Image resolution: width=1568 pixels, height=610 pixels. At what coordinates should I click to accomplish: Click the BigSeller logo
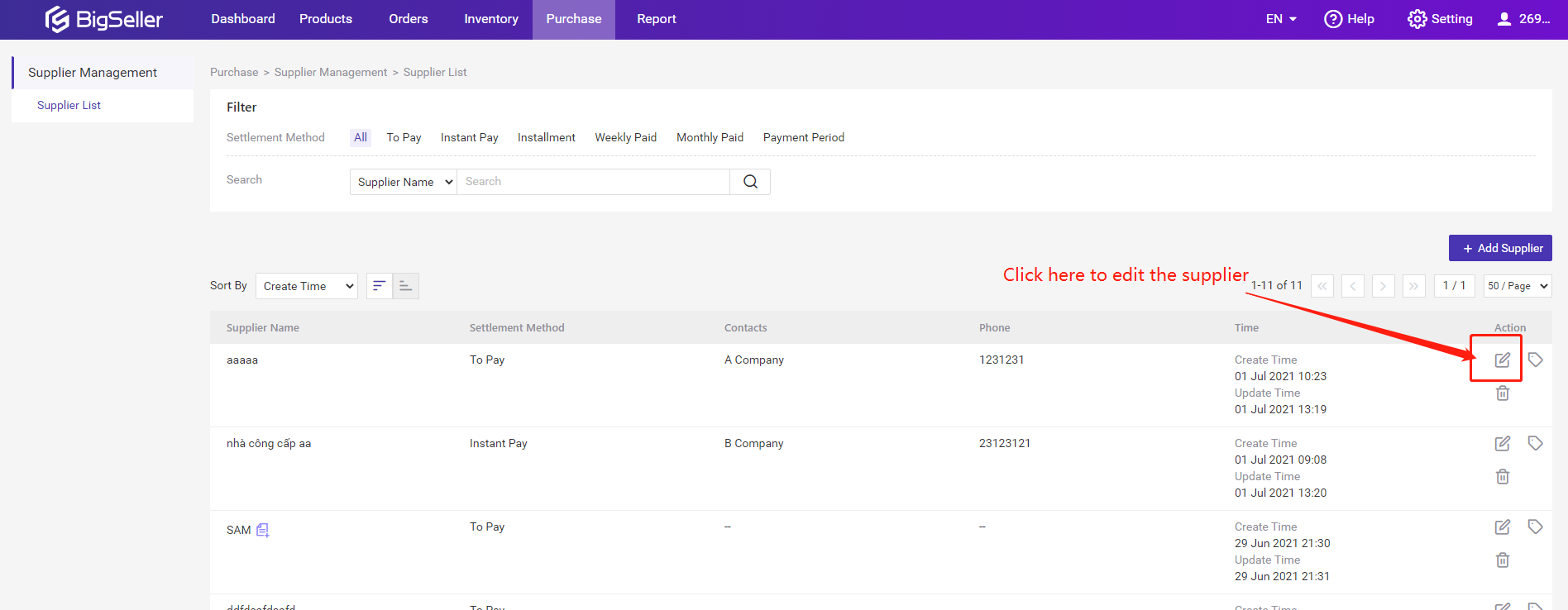click(103, 19)
